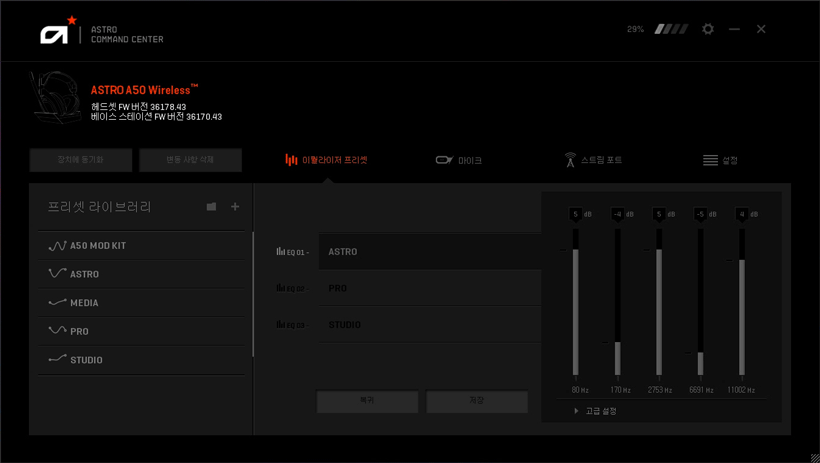This screenshot has height=463, width=820.
Task: Click the settings list lines icon
Action: click(x=710, y=160)
